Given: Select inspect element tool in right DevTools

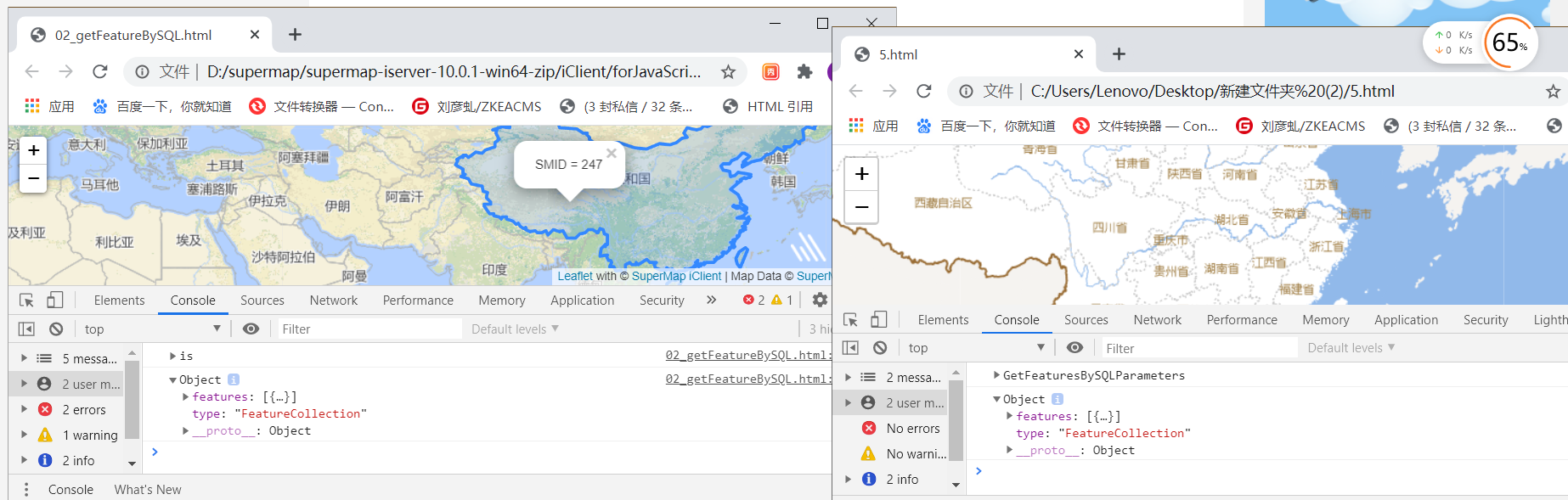Looking at the screenshot, I should 850,319.
